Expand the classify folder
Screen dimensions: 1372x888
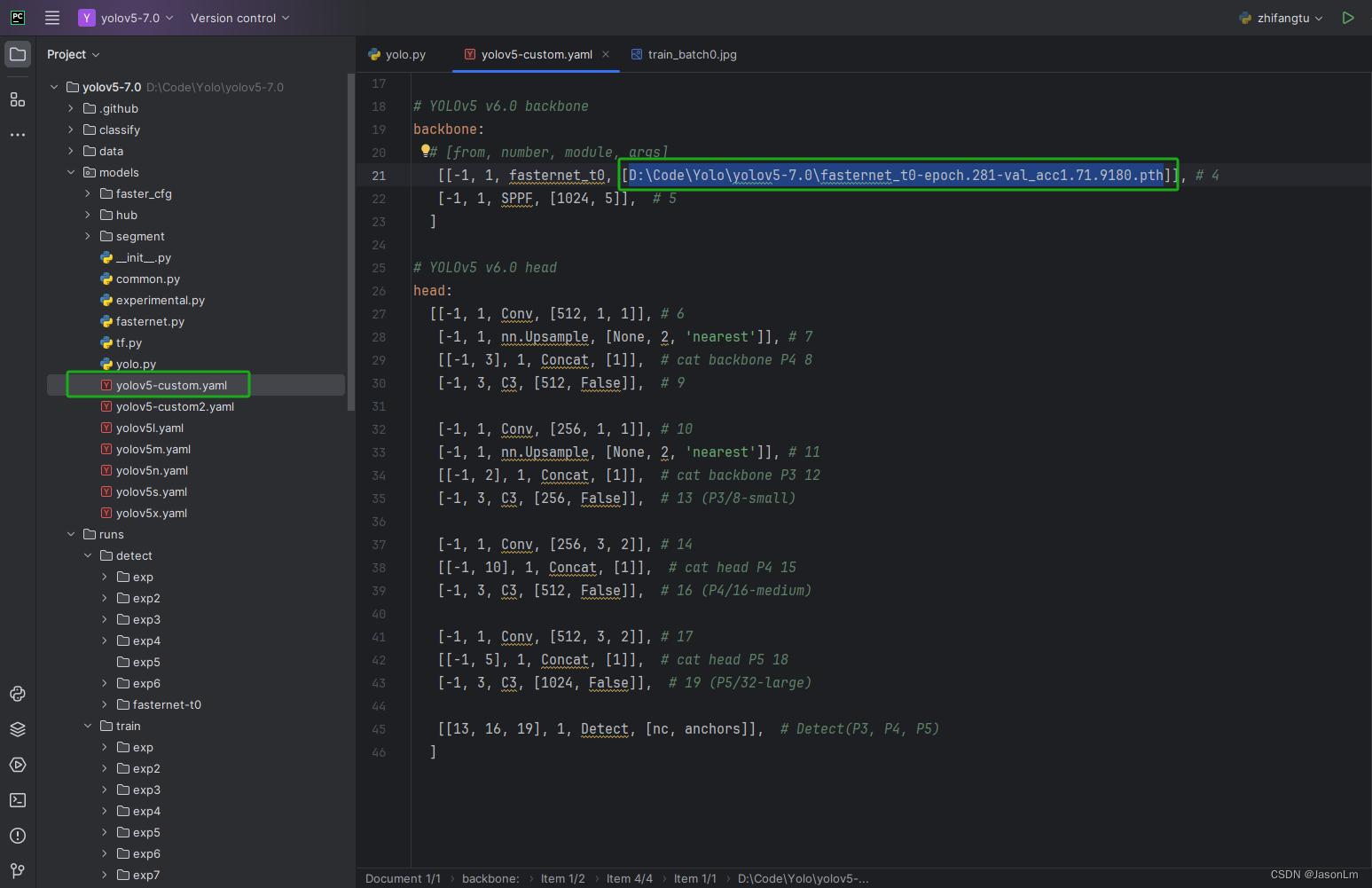point(71,130)
